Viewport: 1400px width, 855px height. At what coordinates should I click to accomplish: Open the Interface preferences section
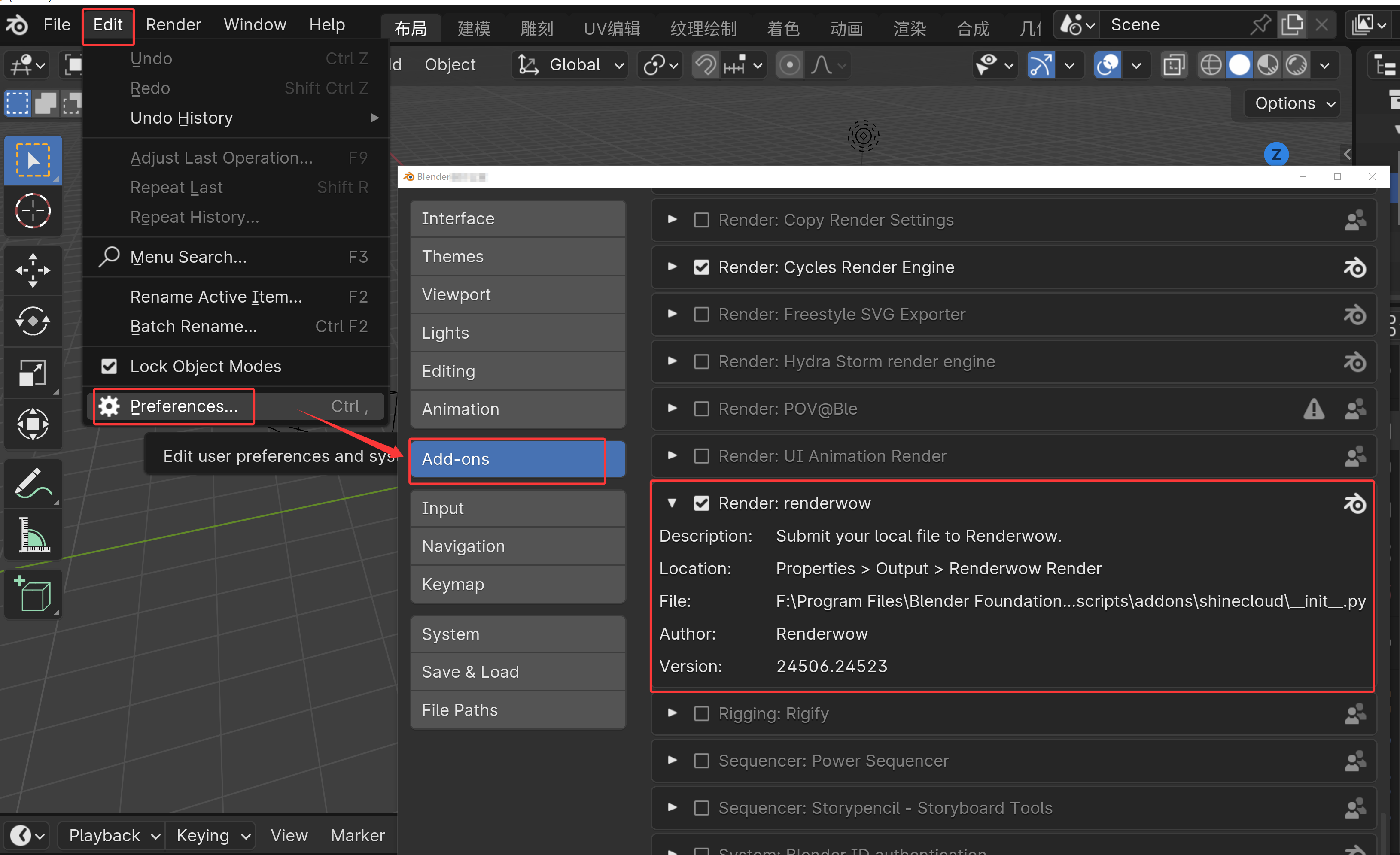517,218
